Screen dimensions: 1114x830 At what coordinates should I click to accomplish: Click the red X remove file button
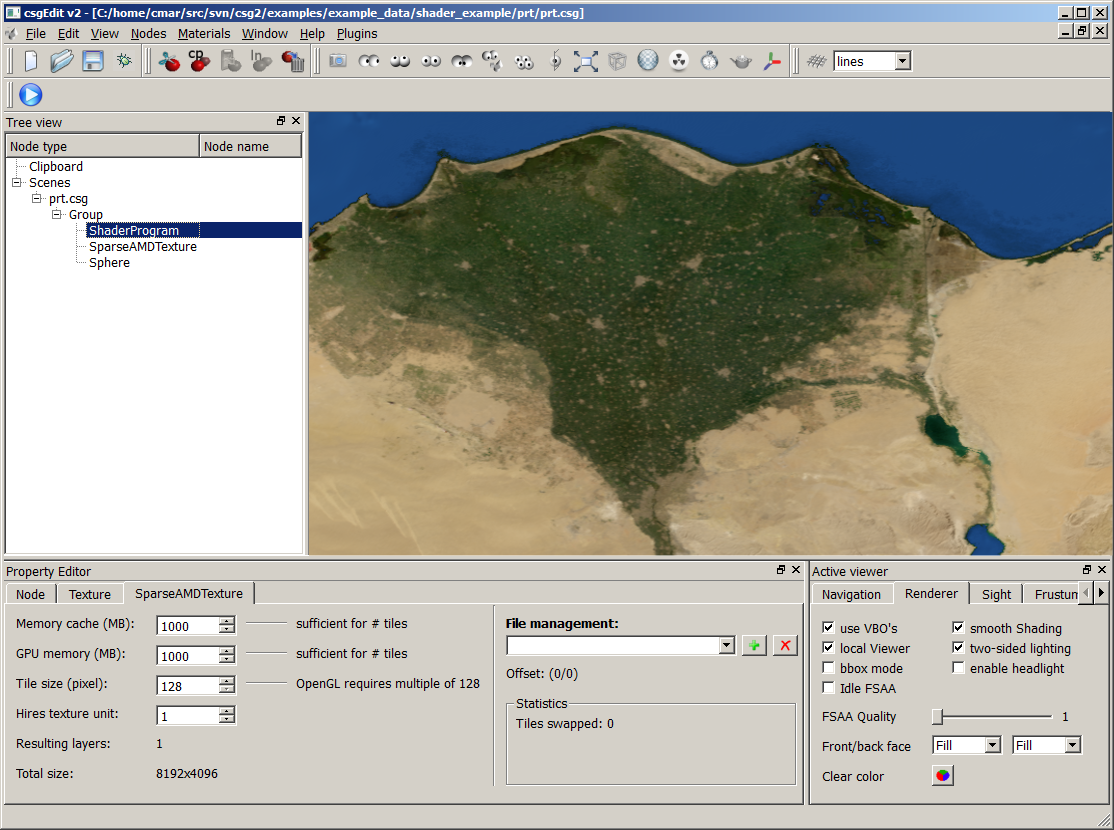[786, 646]
